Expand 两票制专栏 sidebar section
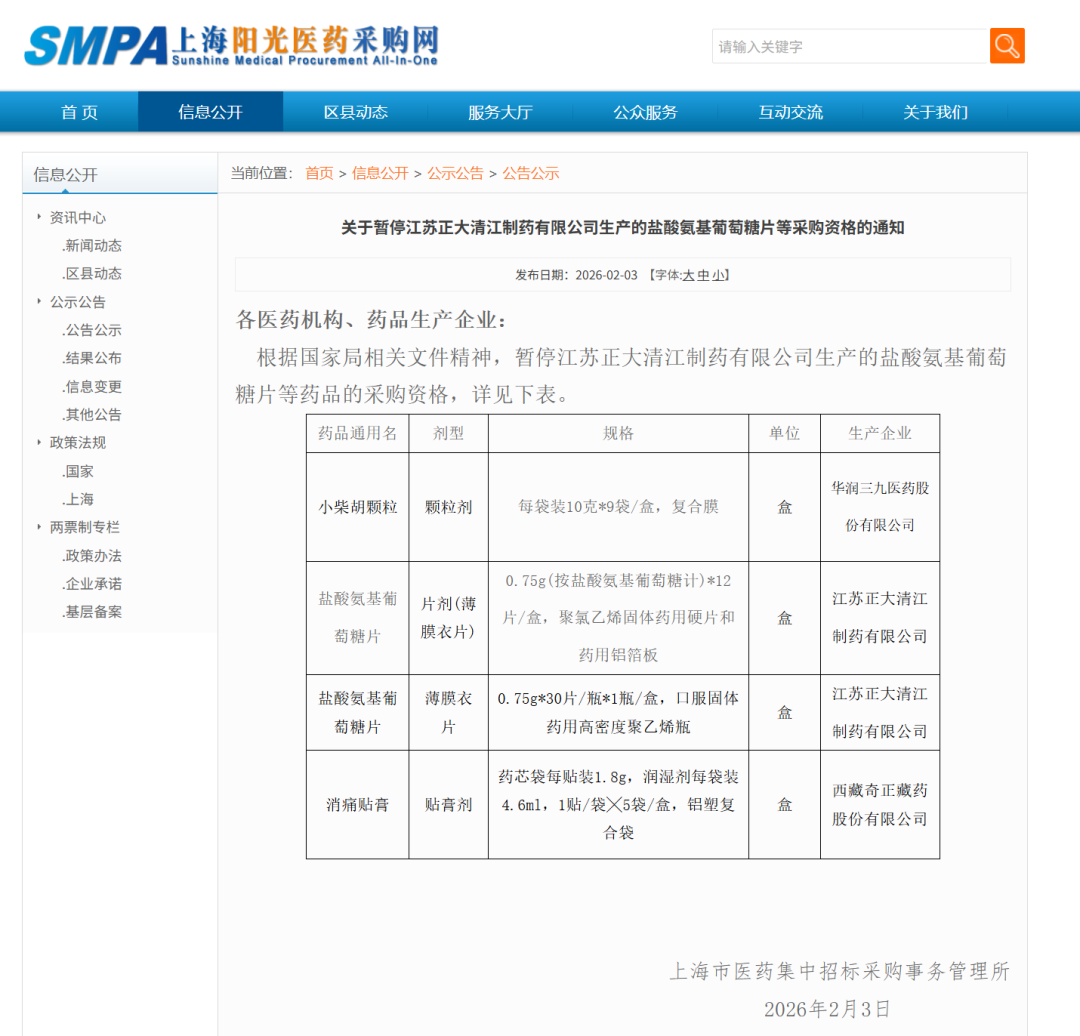Viewport: 1080px width, 1036px height. click(85, 528)
